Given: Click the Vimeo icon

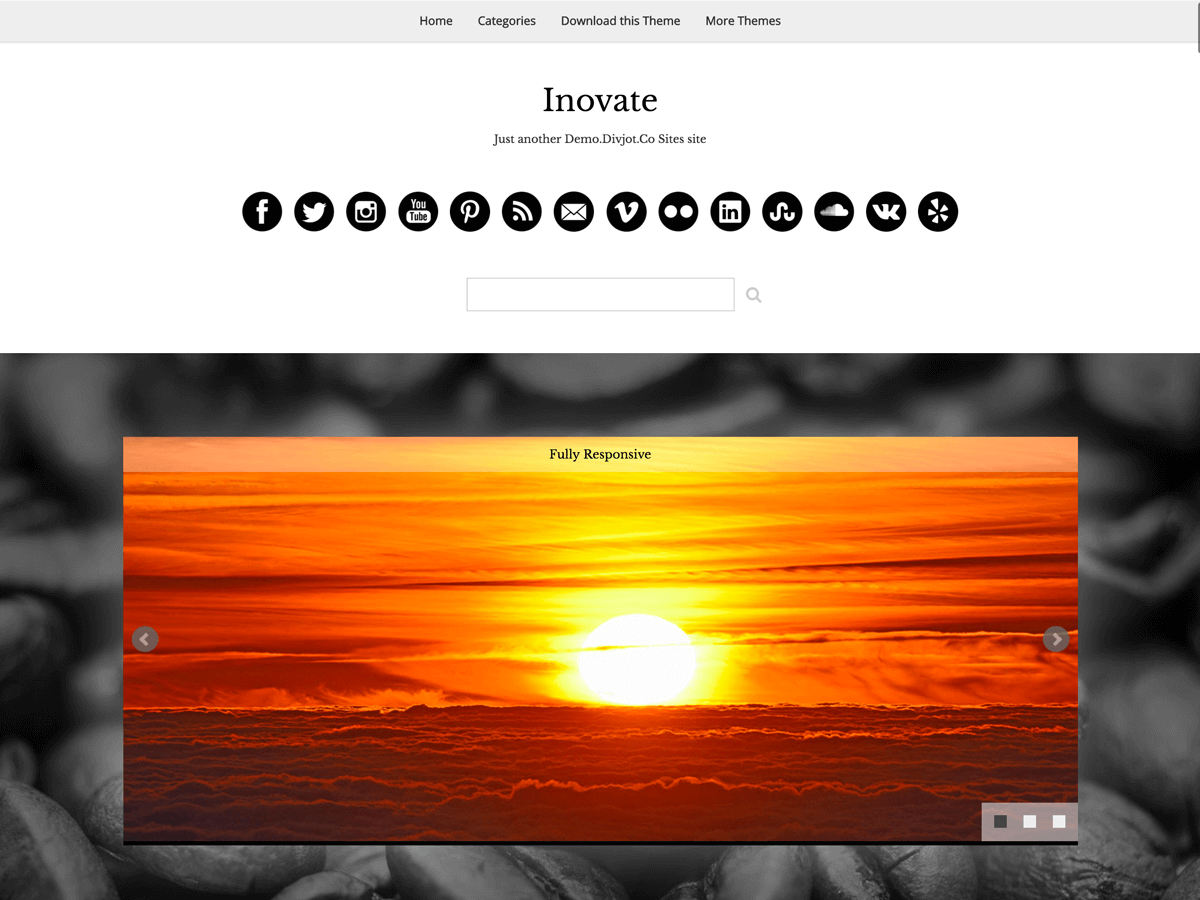Looking at the screenshot, I should [626, 211].
